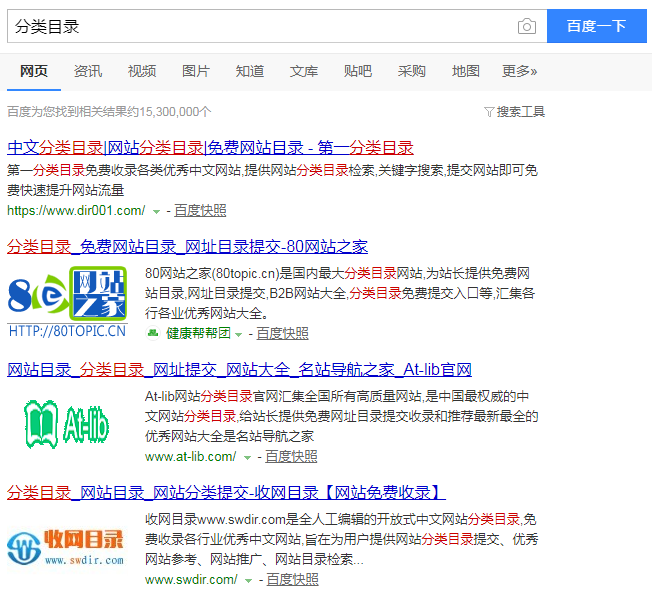Viewport: 652px width, 591px height.
Task: Go to the 文库 tab
Action: tap(304, 71)
